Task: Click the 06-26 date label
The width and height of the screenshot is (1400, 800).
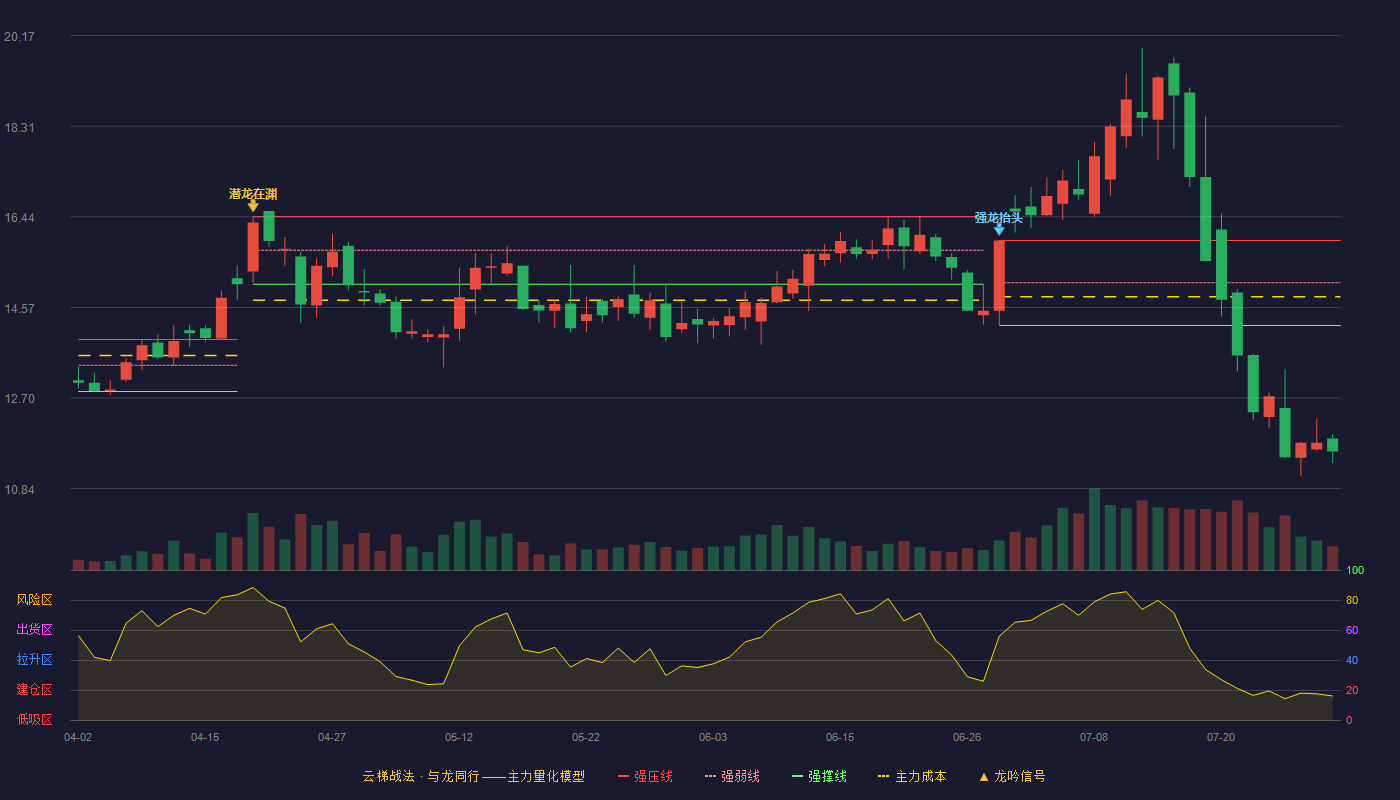Action: (x=967, y=737)
